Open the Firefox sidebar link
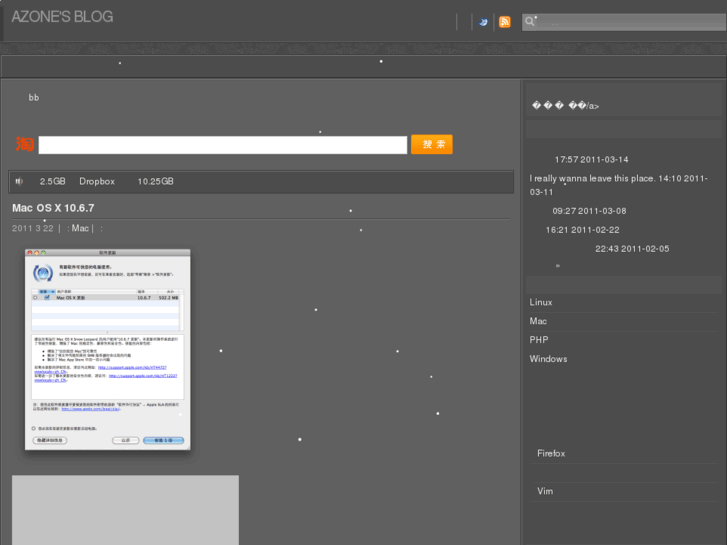Image resolution: width=727 pixels, height=545 pixels. tap(551, 454)
